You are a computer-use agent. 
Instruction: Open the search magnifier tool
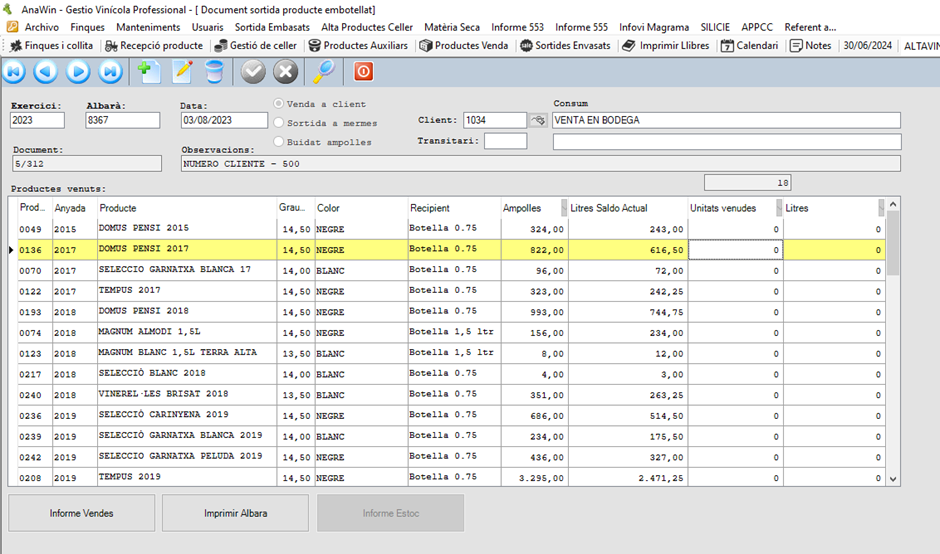[x=325, y=72]
